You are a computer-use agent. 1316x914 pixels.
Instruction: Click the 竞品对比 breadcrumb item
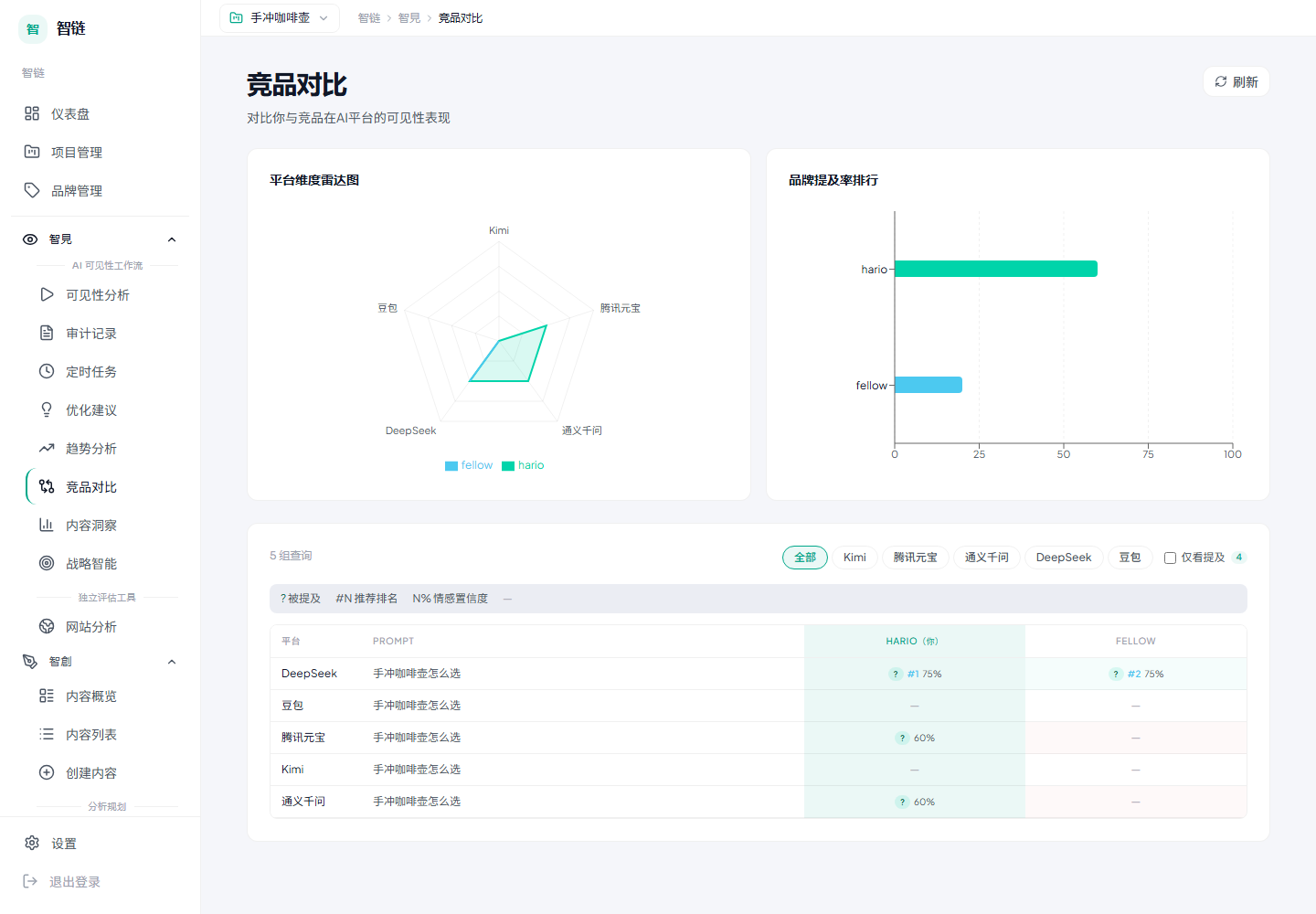(461, 18)
